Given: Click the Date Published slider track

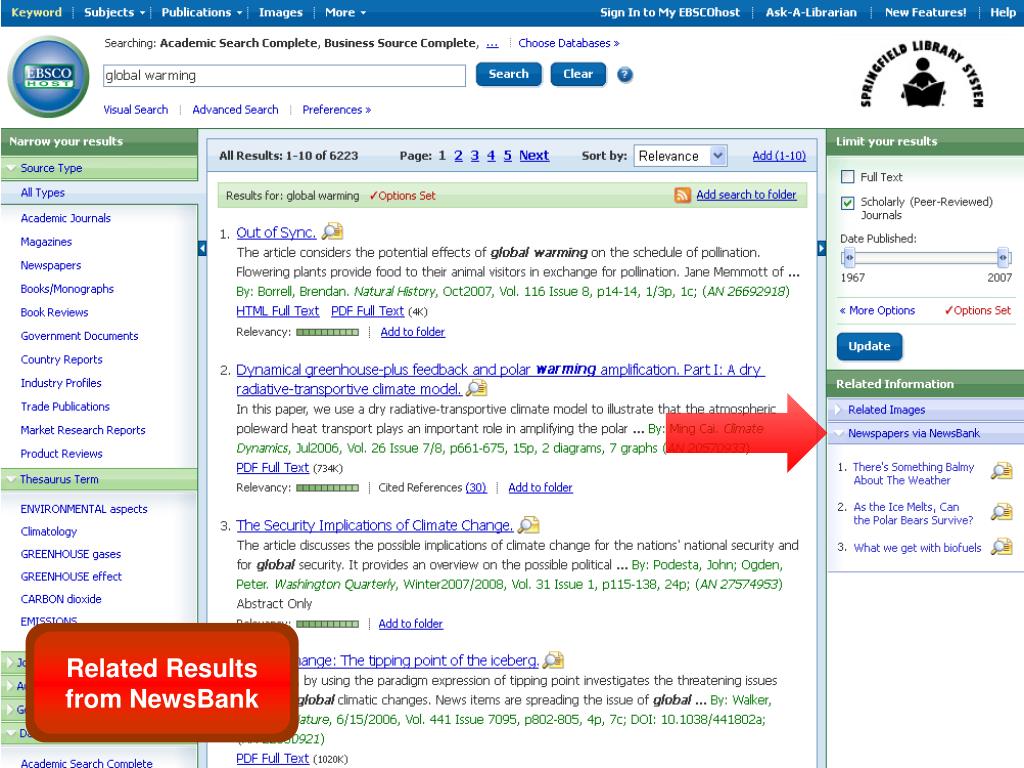Looking at the screenshot, I should (x=925, y=257).
